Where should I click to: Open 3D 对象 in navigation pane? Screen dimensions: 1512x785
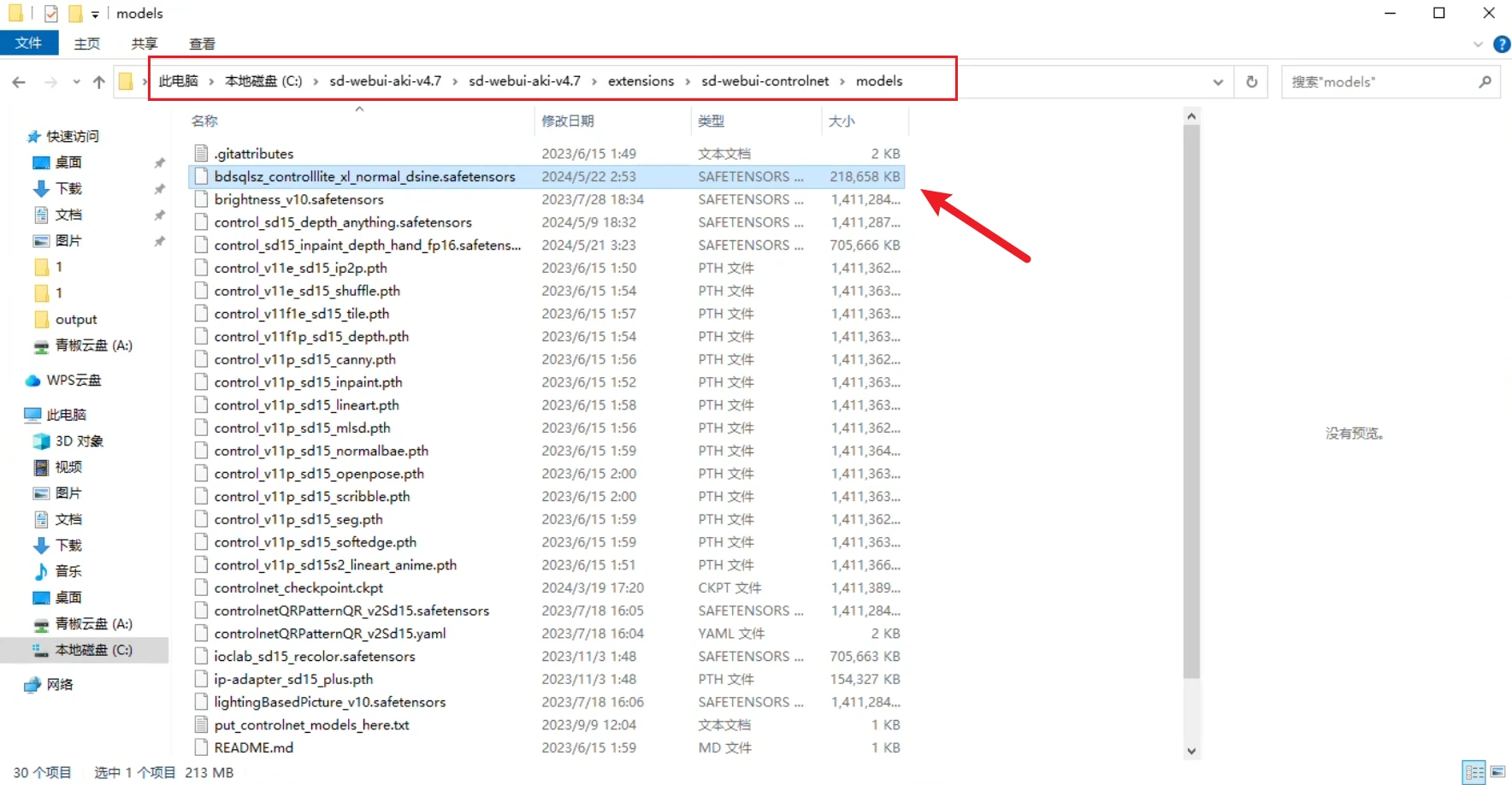point(79,441)
